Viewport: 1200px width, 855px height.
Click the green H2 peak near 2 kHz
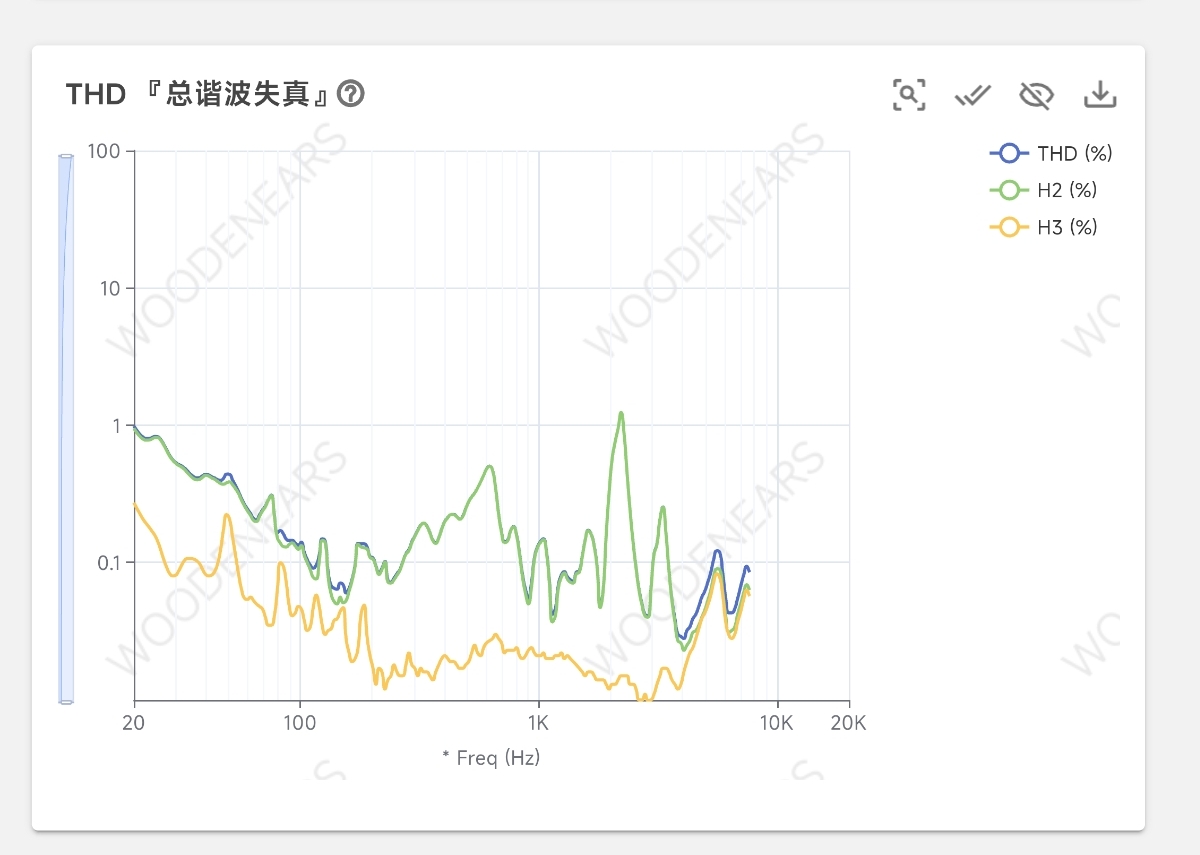621,413
